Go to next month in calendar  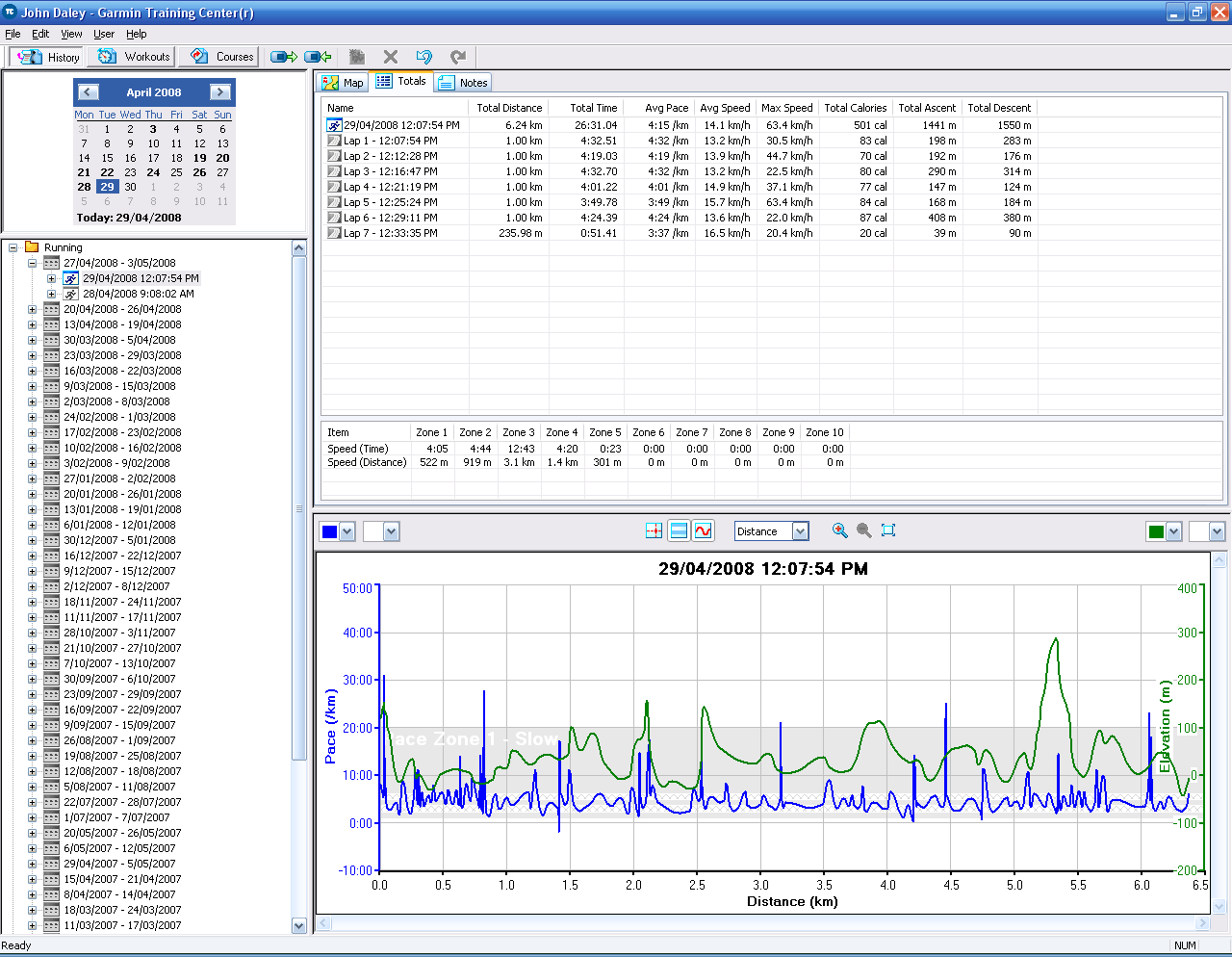[x=220, y=92]
